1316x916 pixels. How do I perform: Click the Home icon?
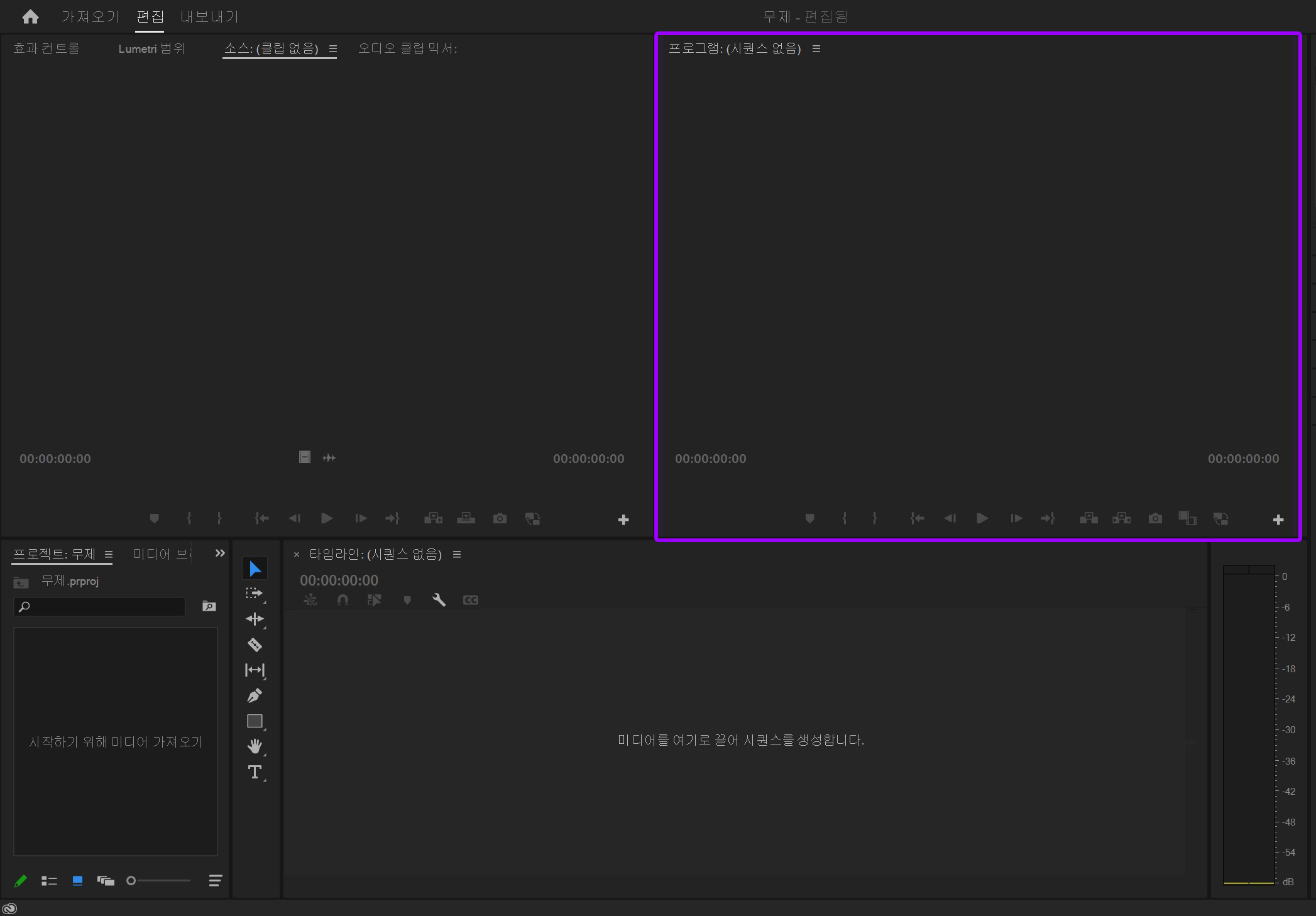30,17
